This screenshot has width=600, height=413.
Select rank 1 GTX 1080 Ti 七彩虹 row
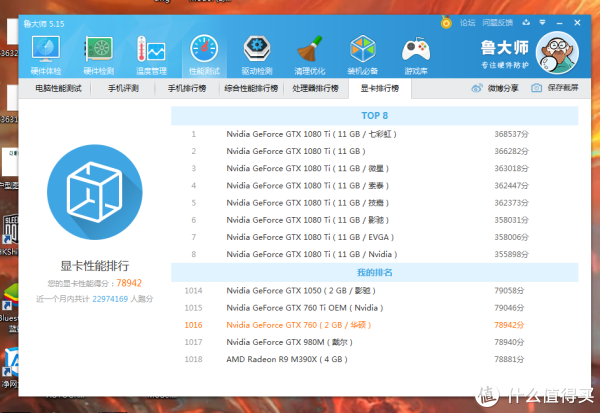pos(374,134)
